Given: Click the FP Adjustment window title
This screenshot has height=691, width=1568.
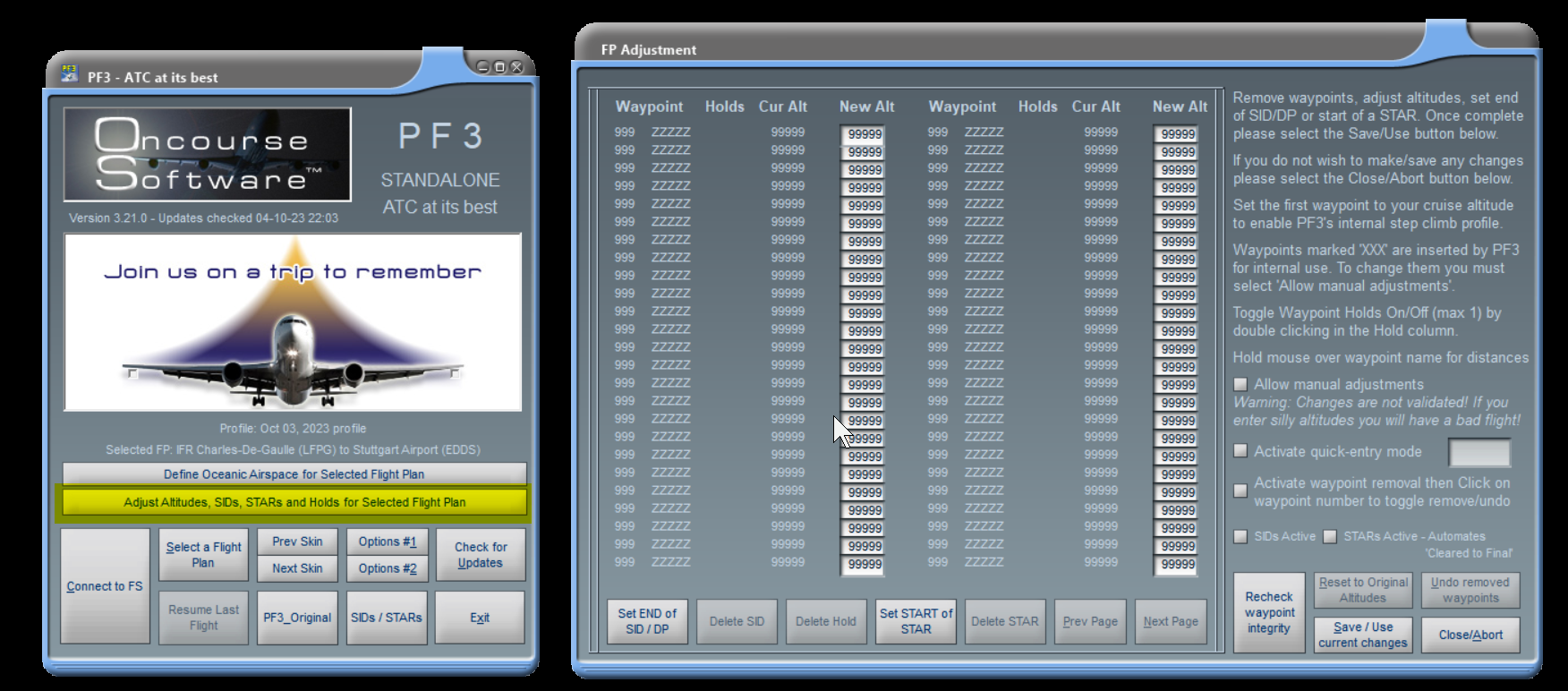Looking at the screenshot, I should 648,49.
